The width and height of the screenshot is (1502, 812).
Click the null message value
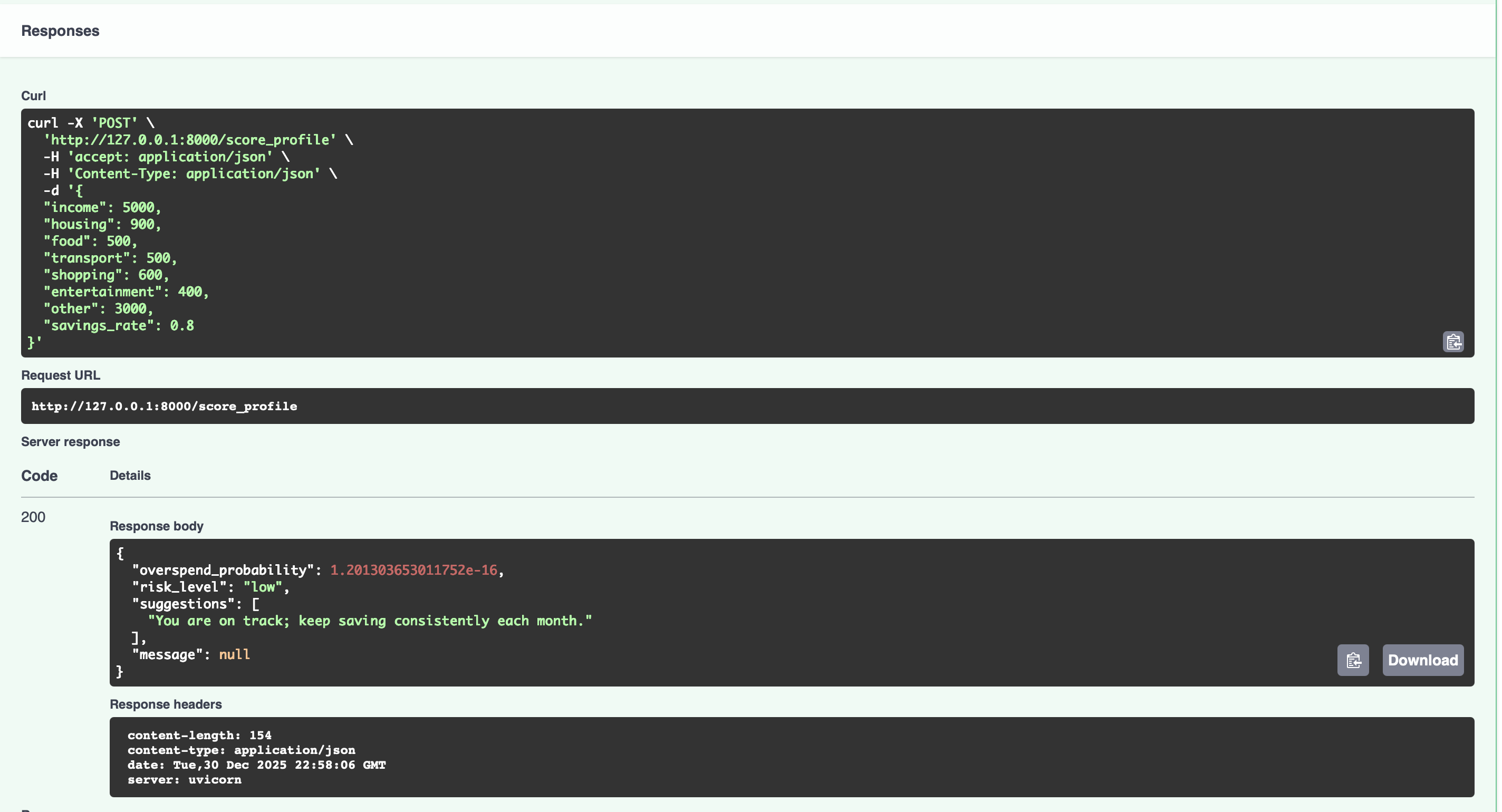[x=234, y=655]
